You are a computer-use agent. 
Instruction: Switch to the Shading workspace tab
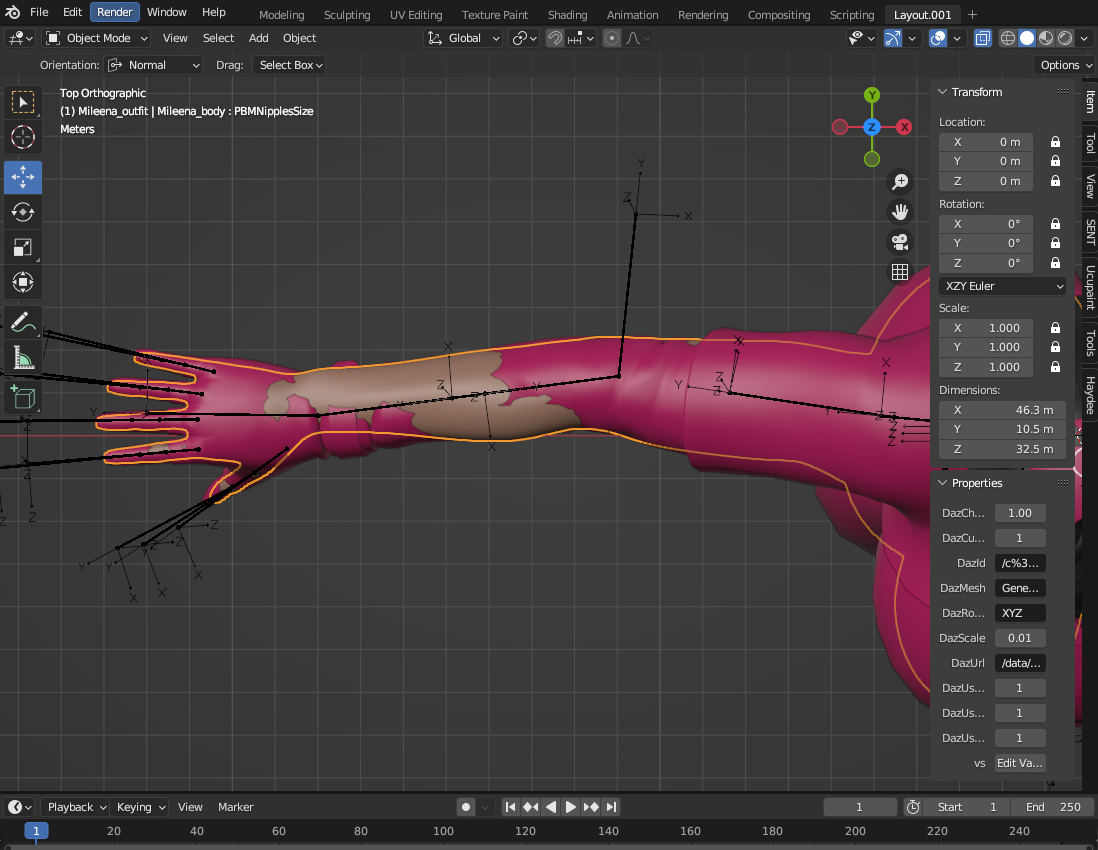pyautogui.click(x=567, y=15)
